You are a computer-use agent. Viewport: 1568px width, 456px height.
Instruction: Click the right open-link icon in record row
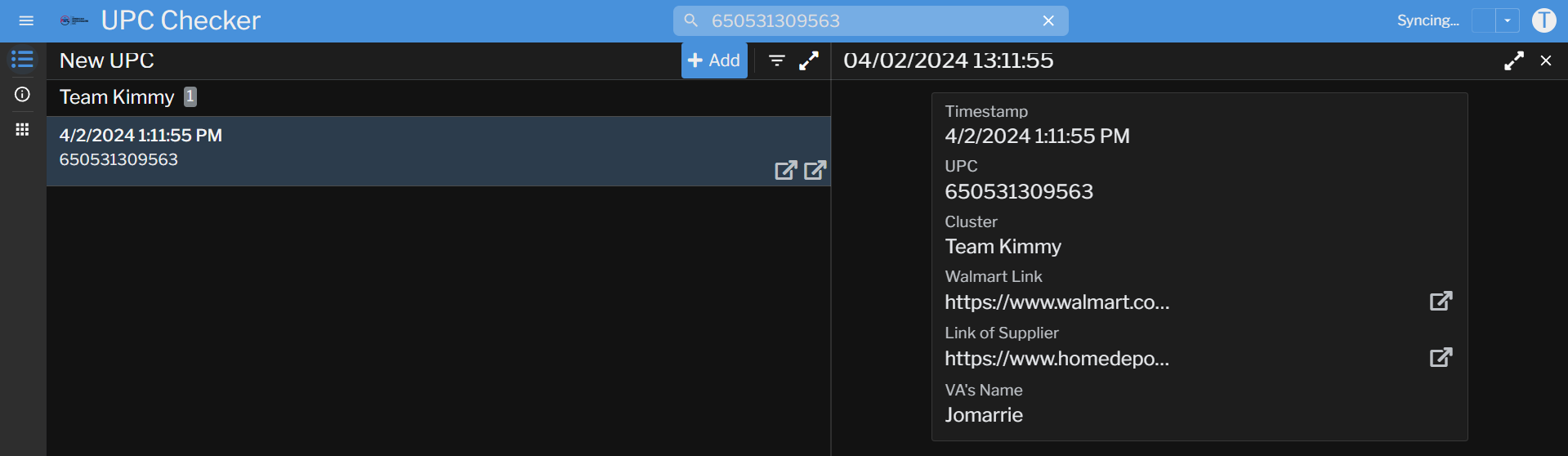point(815,170)
